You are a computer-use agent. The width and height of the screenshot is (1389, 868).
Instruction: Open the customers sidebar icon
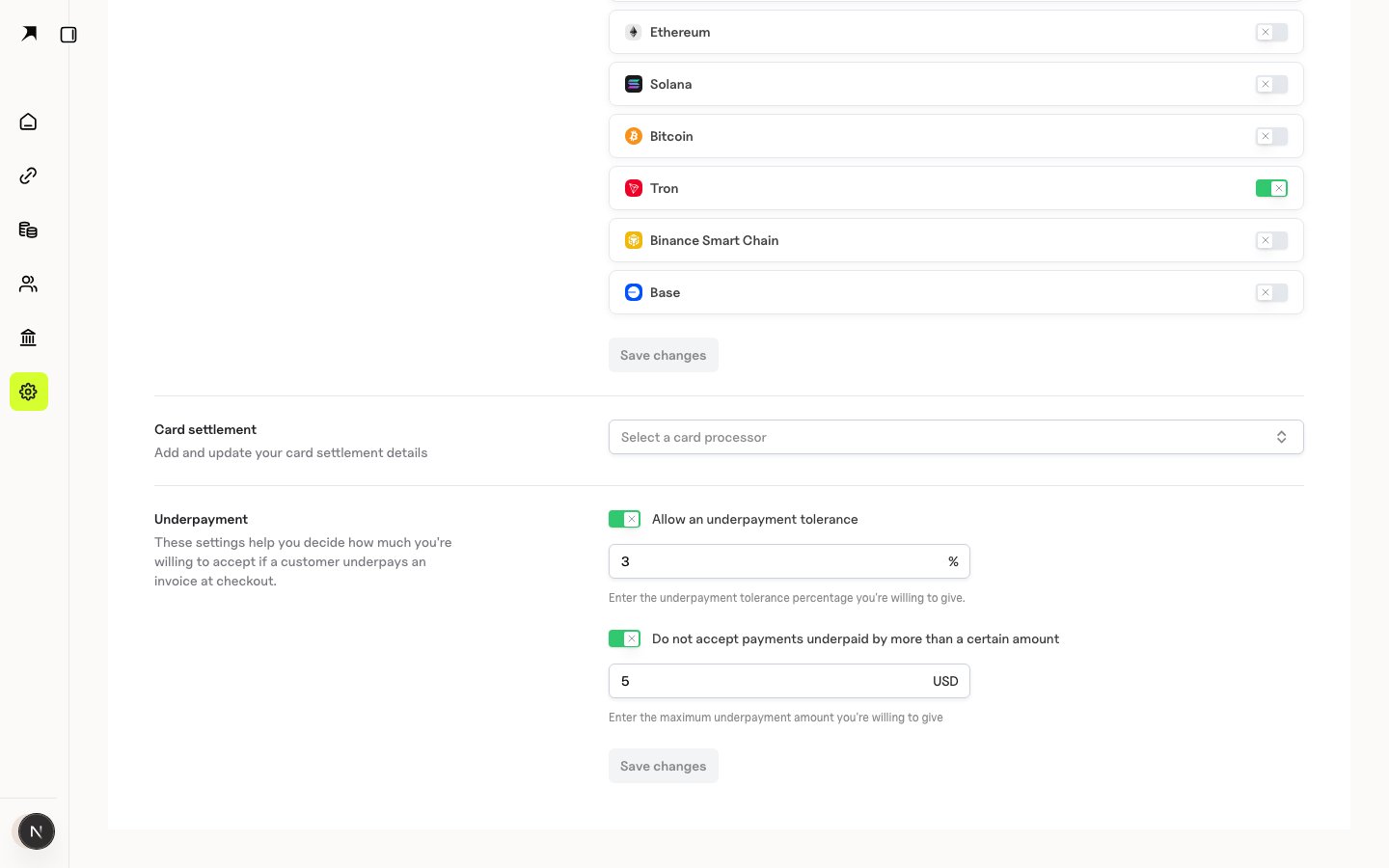pyautogui.click(x=28, y=284)
